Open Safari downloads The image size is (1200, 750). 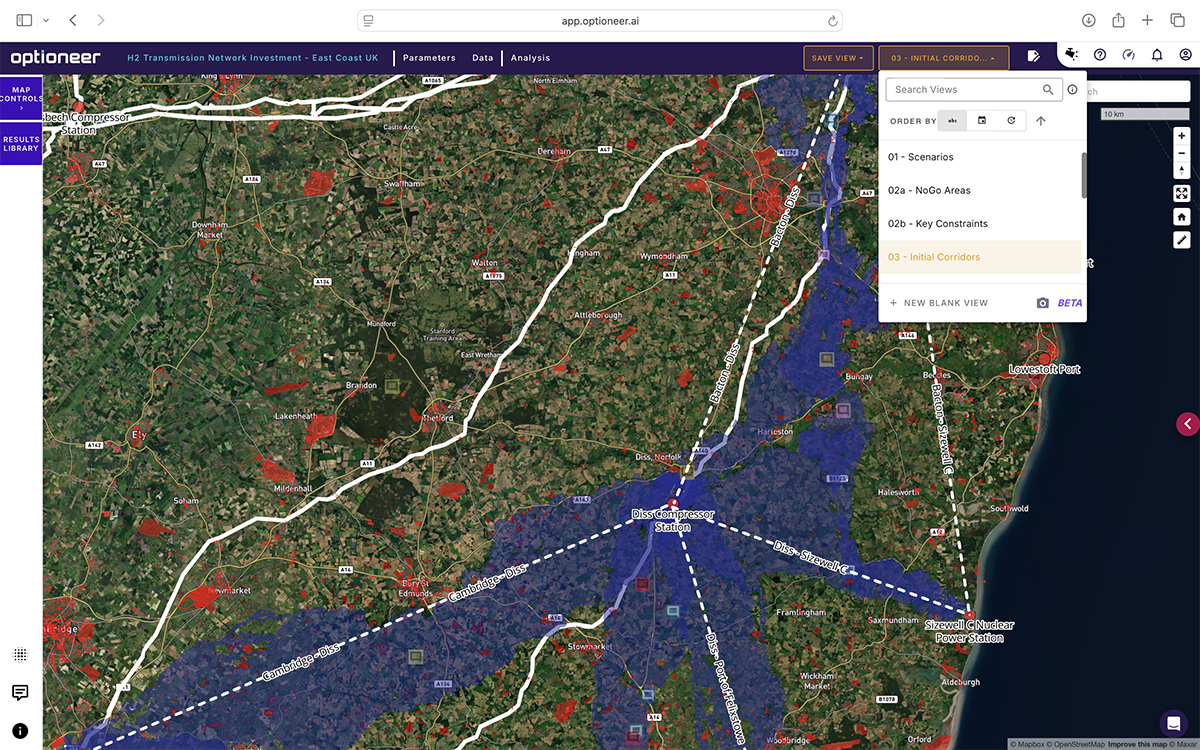[1089, 20]
